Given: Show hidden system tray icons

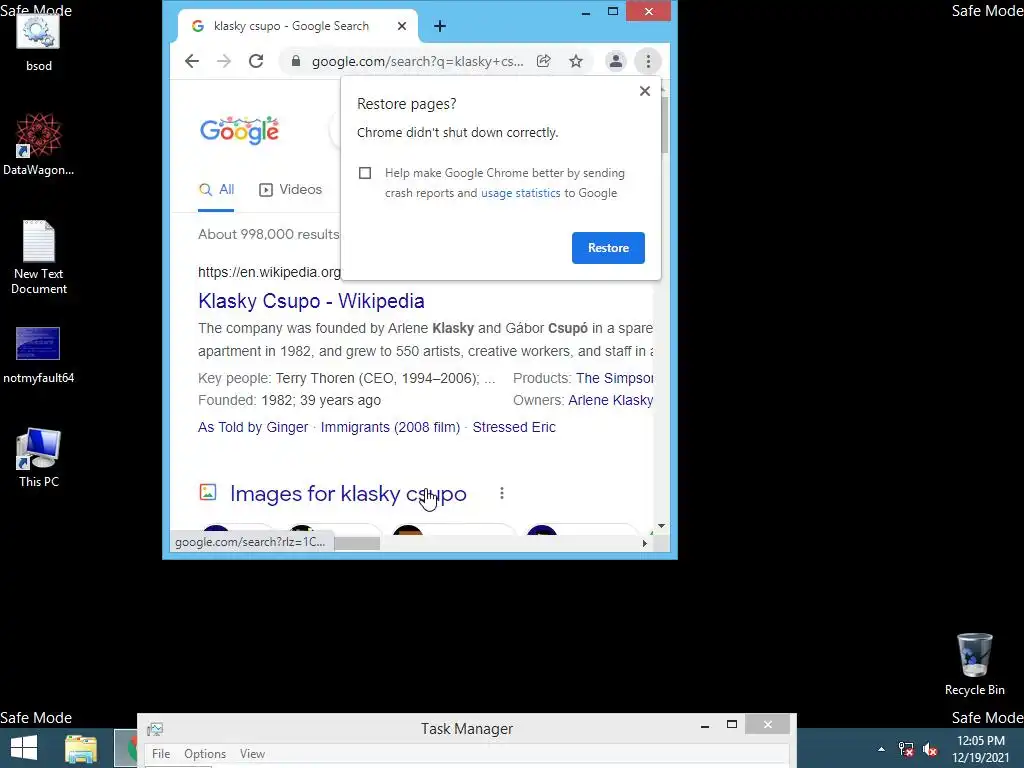Looking at the screenshot, I should point(881,749).
